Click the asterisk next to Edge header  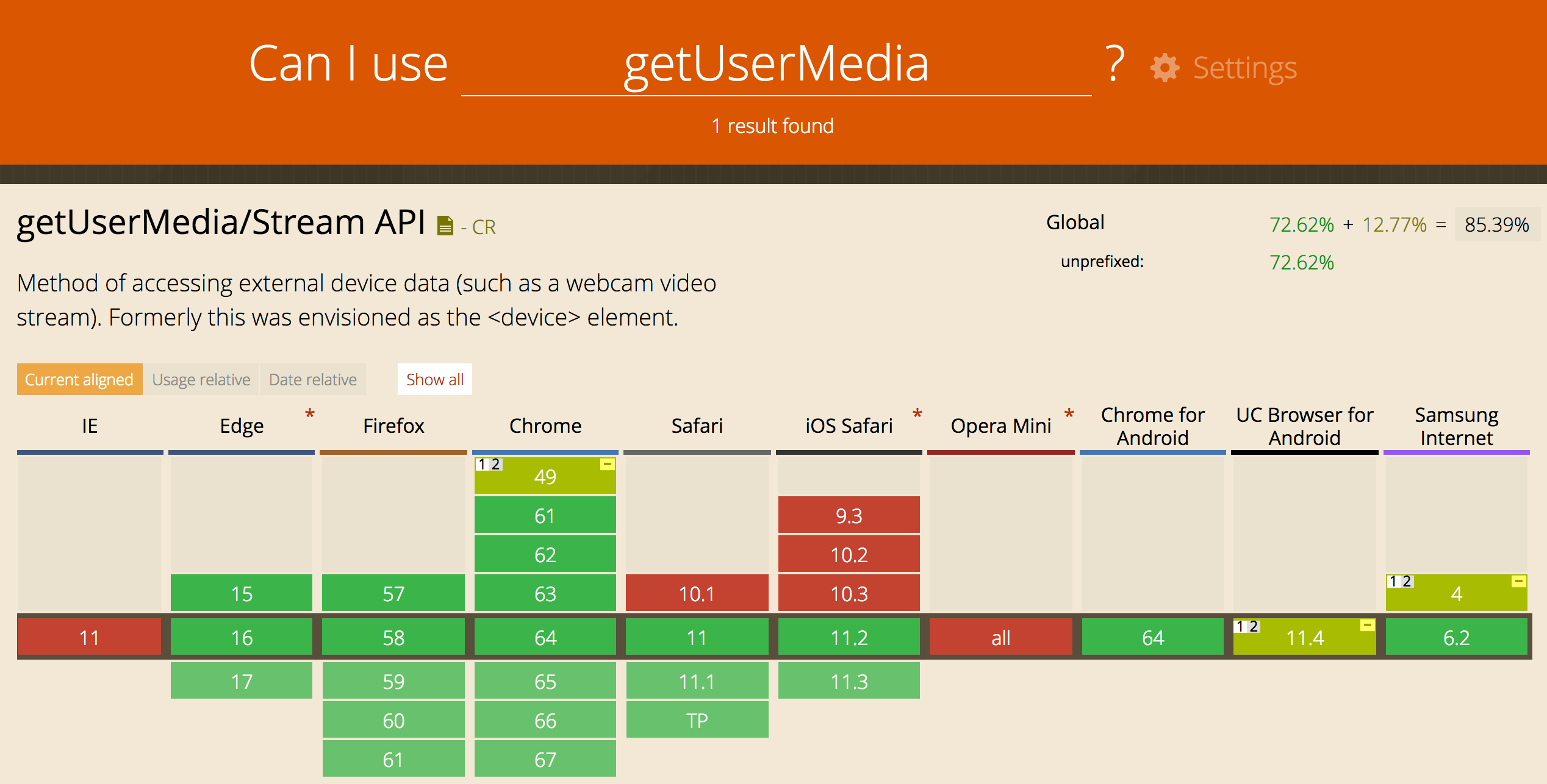(x=310, y=415)
